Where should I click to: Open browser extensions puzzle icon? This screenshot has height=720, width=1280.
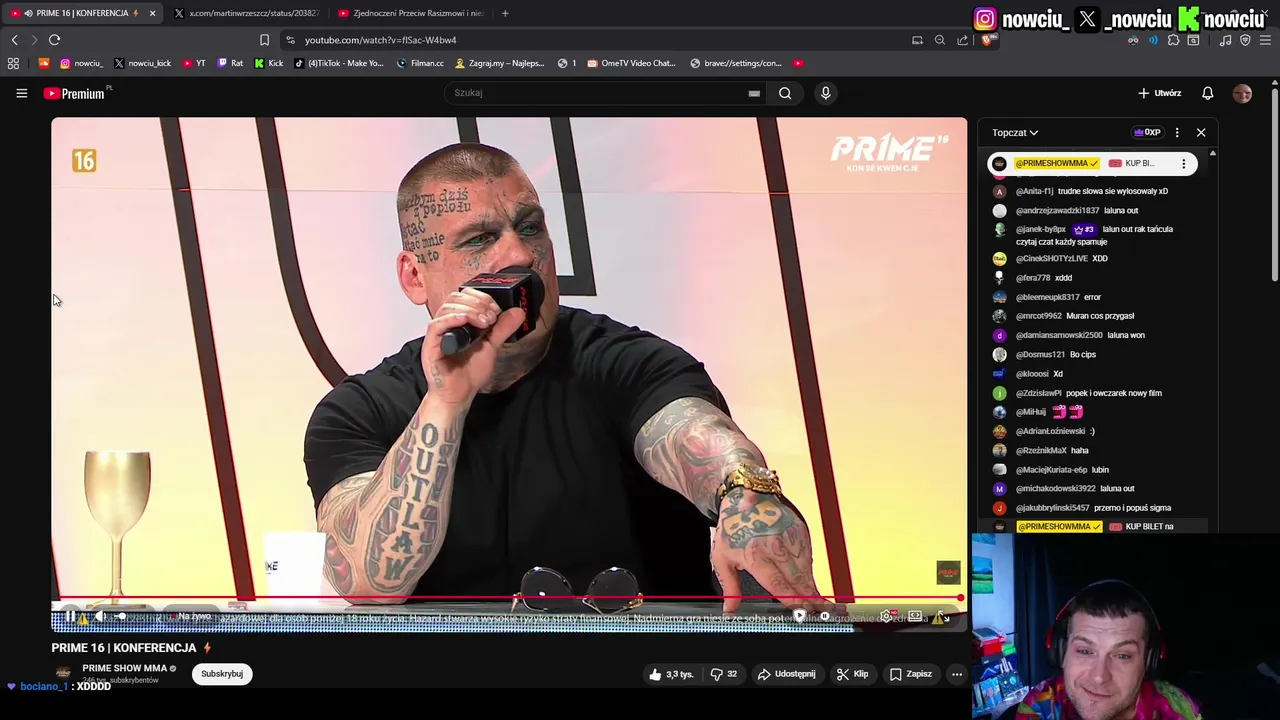pos(1173,40)
